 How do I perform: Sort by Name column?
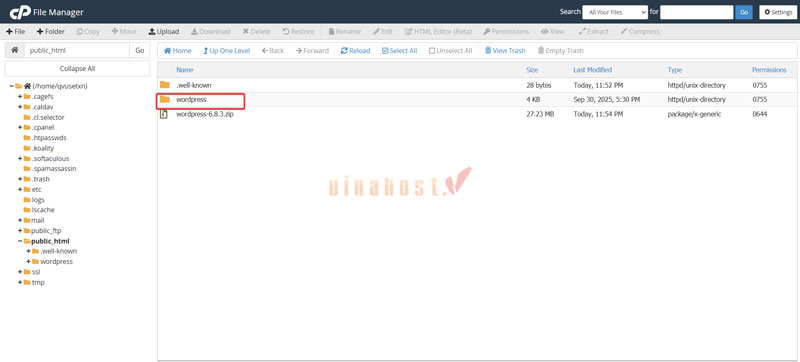coord(185,70)
